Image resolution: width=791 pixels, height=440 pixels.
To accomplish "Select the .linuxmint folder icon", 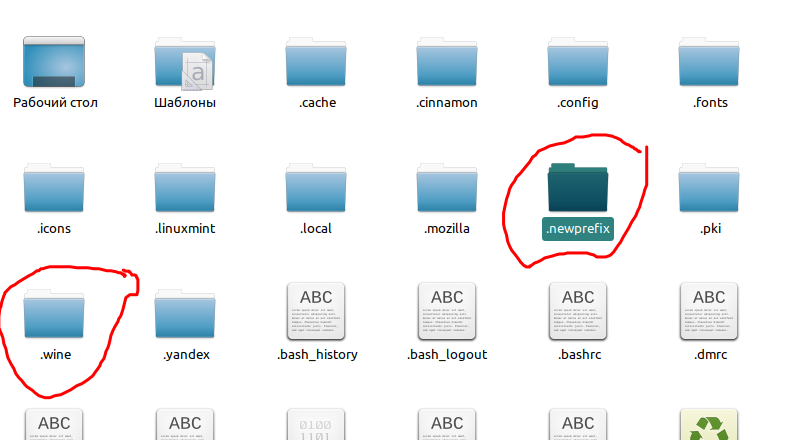I will coord(185,188).
